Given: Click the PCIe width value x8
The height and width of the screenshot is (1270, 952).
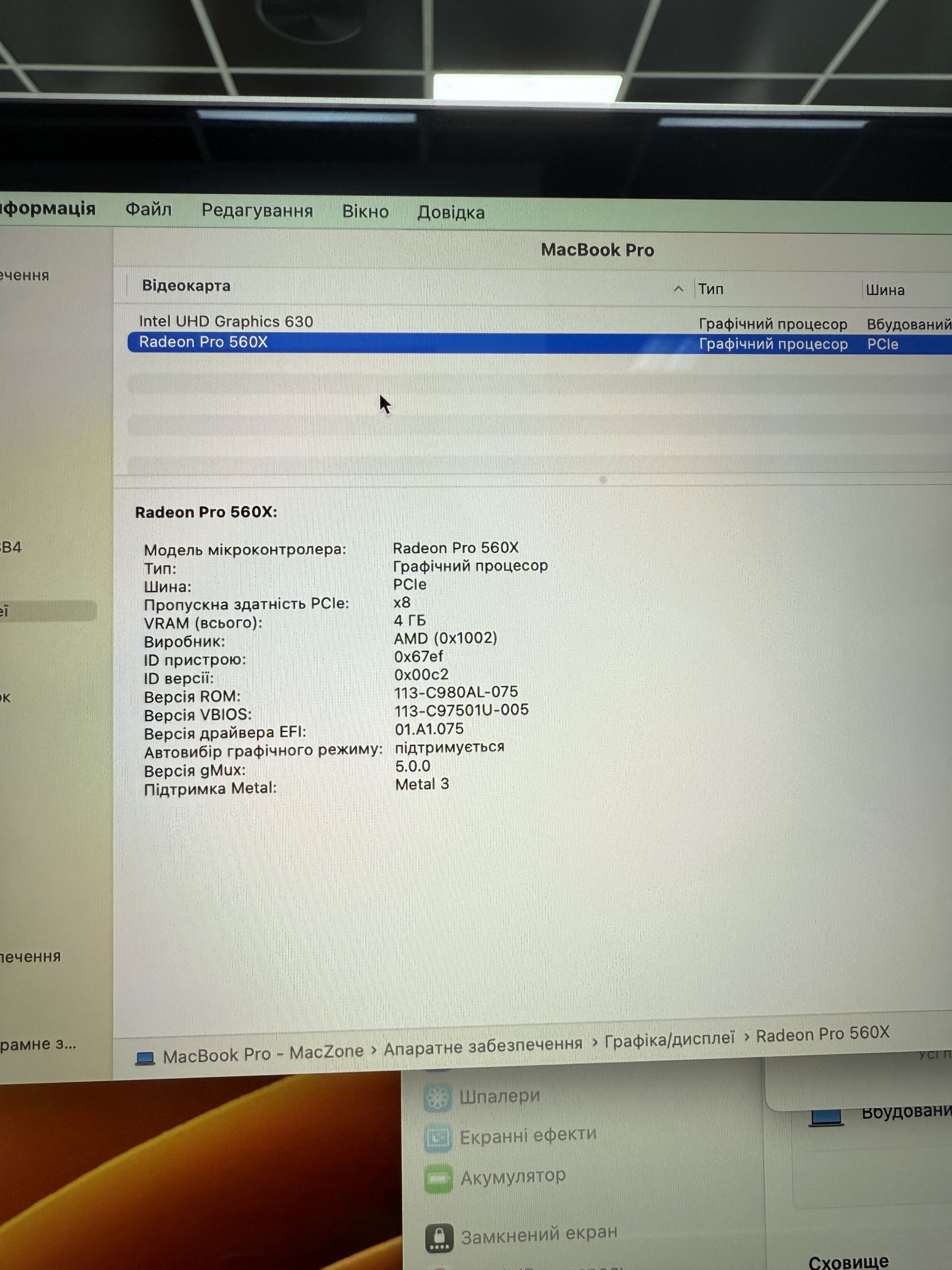Looking at the screenshot, I should click(x=402, y=602).
